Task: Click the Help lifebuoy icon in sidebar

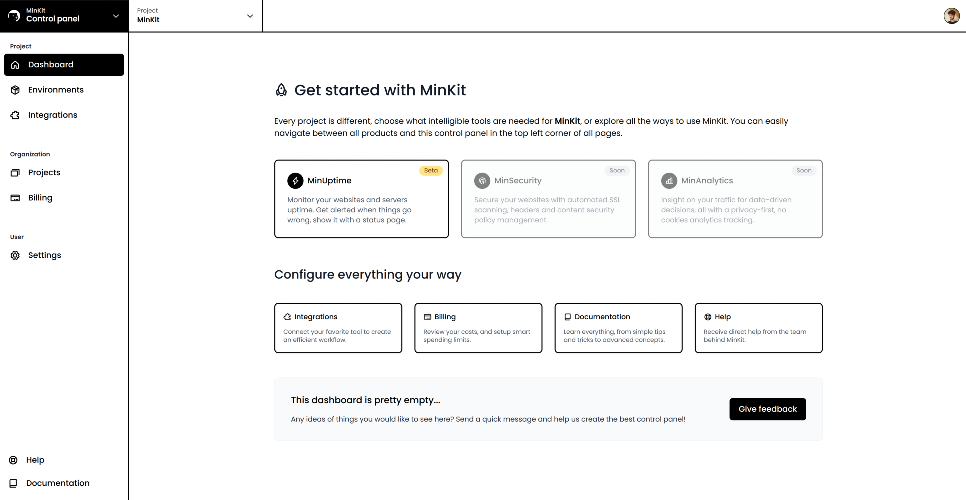Action: click(x=13, y=461)
